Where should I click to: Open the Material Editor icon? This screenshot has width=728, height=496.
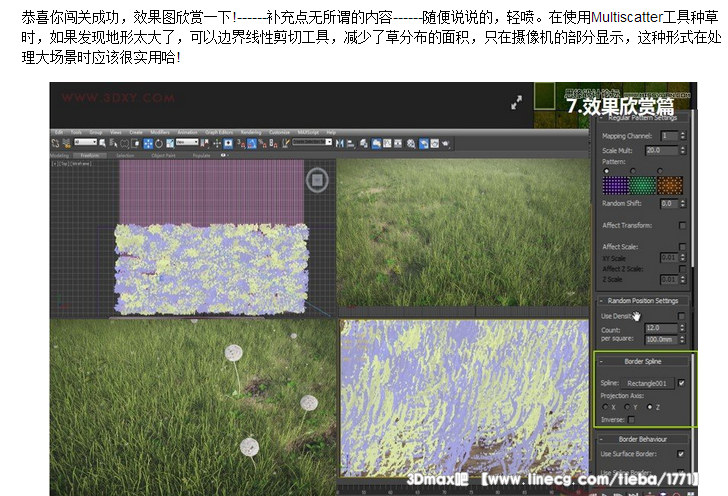point(411,143)
